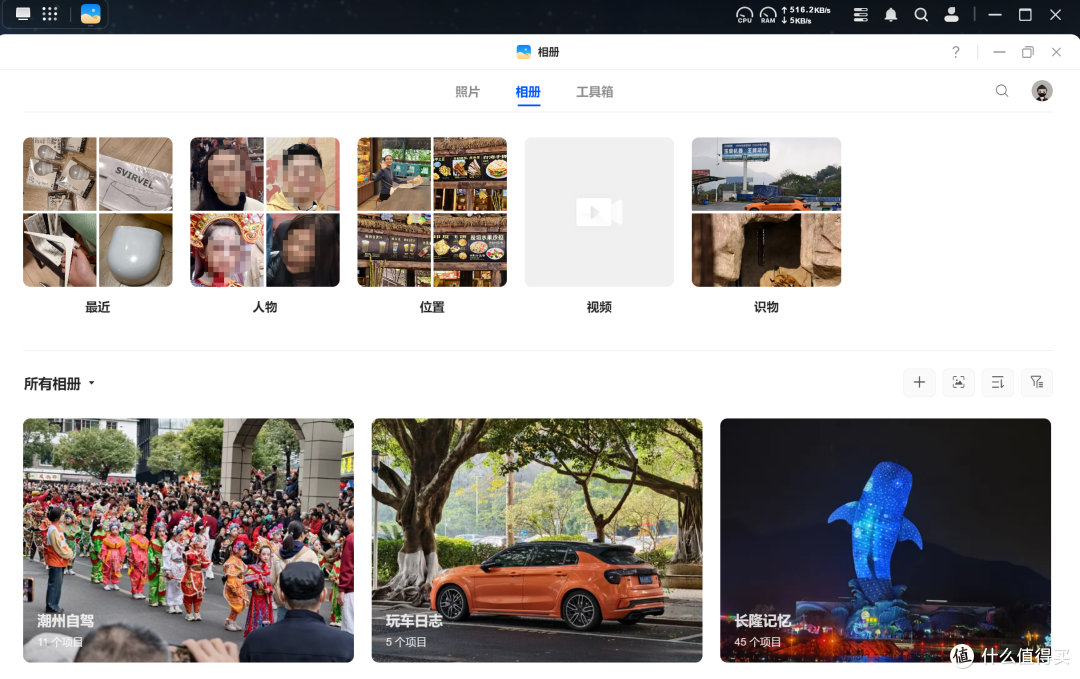
Task: Expand the 所有相册 dropdown
Action: [59, 384]
